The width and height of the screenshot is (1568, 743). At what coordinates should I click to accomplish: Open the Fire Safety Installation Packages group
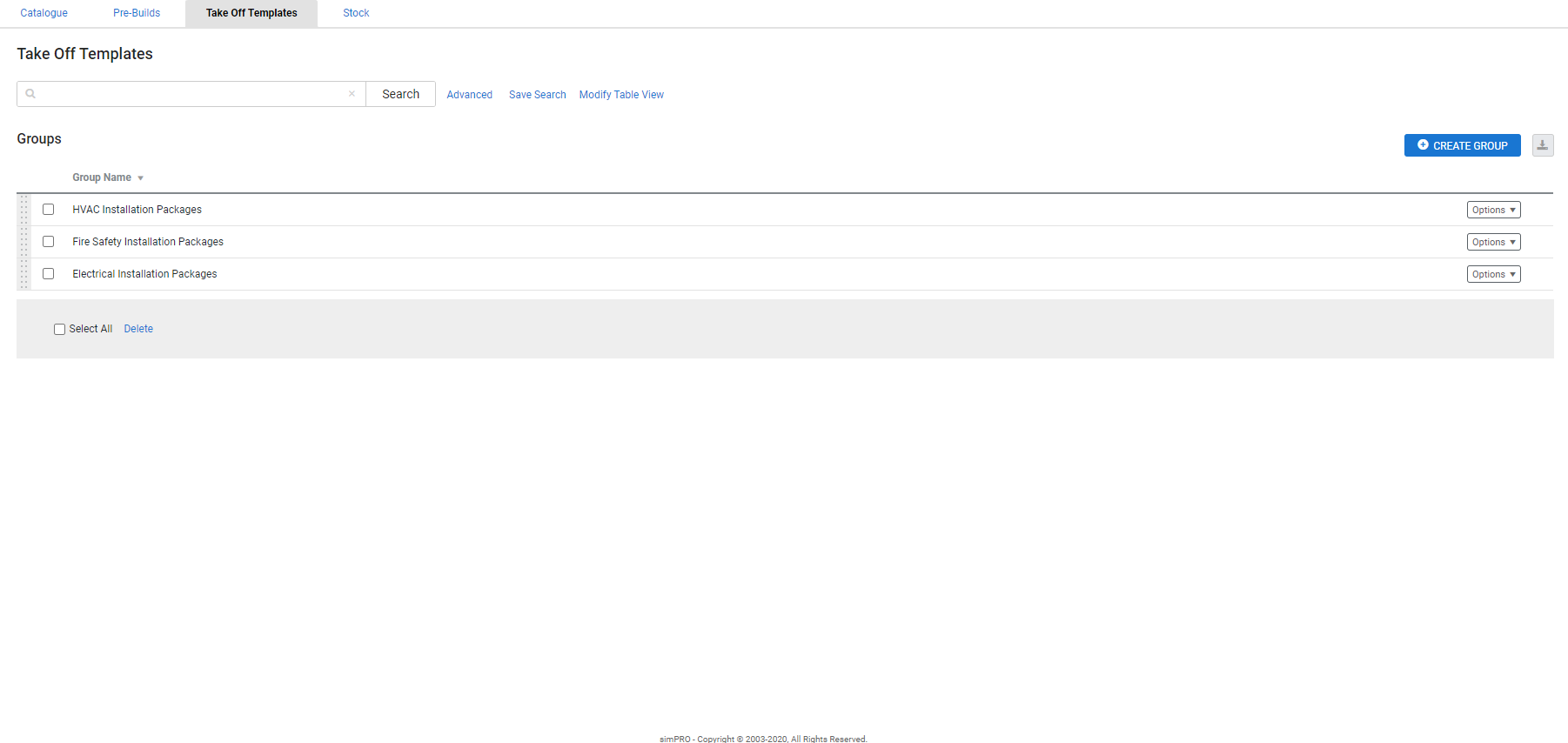tap(148, 242)
